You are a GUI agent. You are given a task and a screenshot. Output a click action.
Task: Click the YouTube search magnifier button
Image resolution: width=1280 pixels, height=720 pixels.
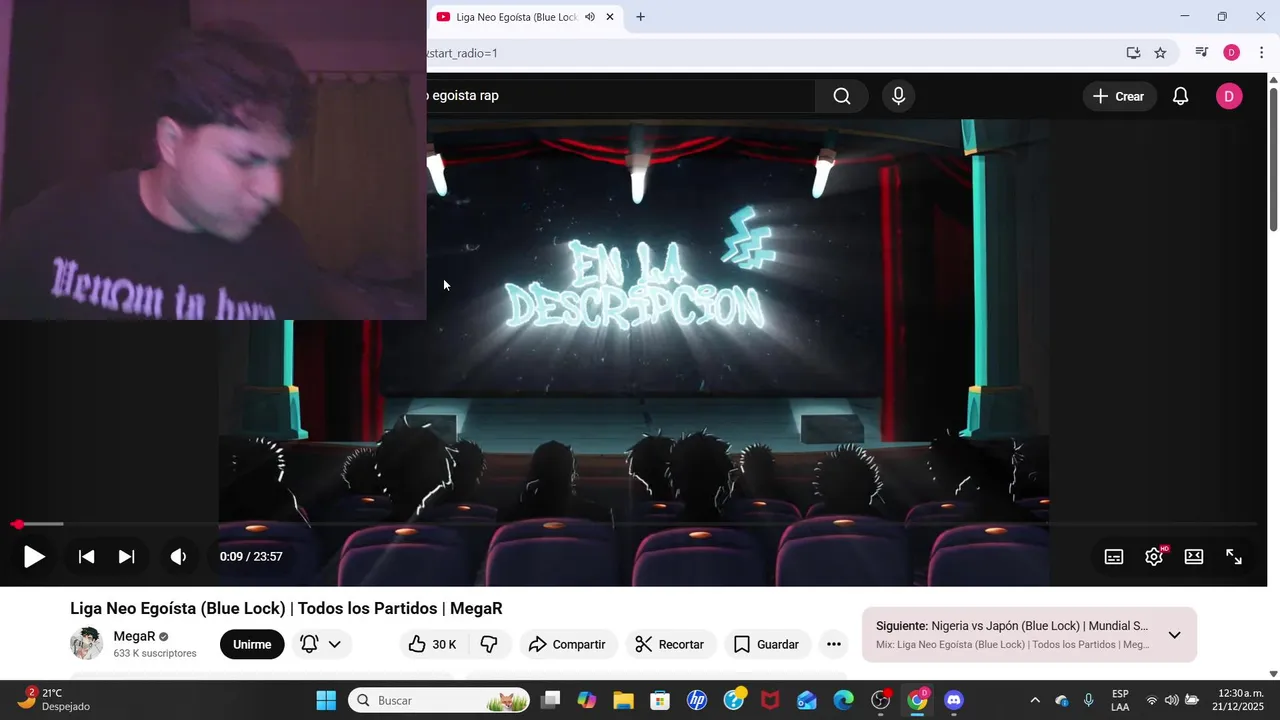coord(842,96)
